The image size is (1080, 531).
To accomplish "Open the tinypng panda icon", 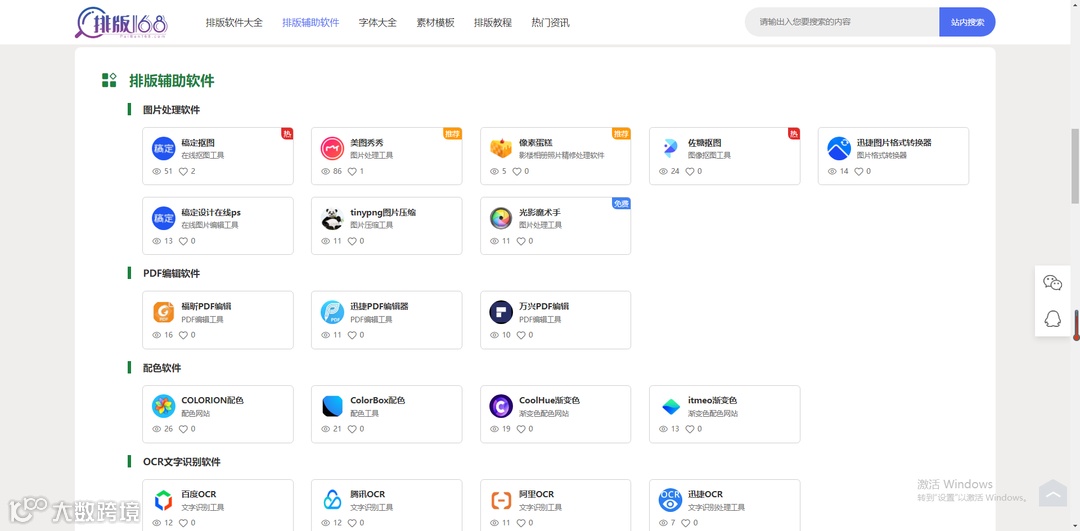I will tap(333, 218).
